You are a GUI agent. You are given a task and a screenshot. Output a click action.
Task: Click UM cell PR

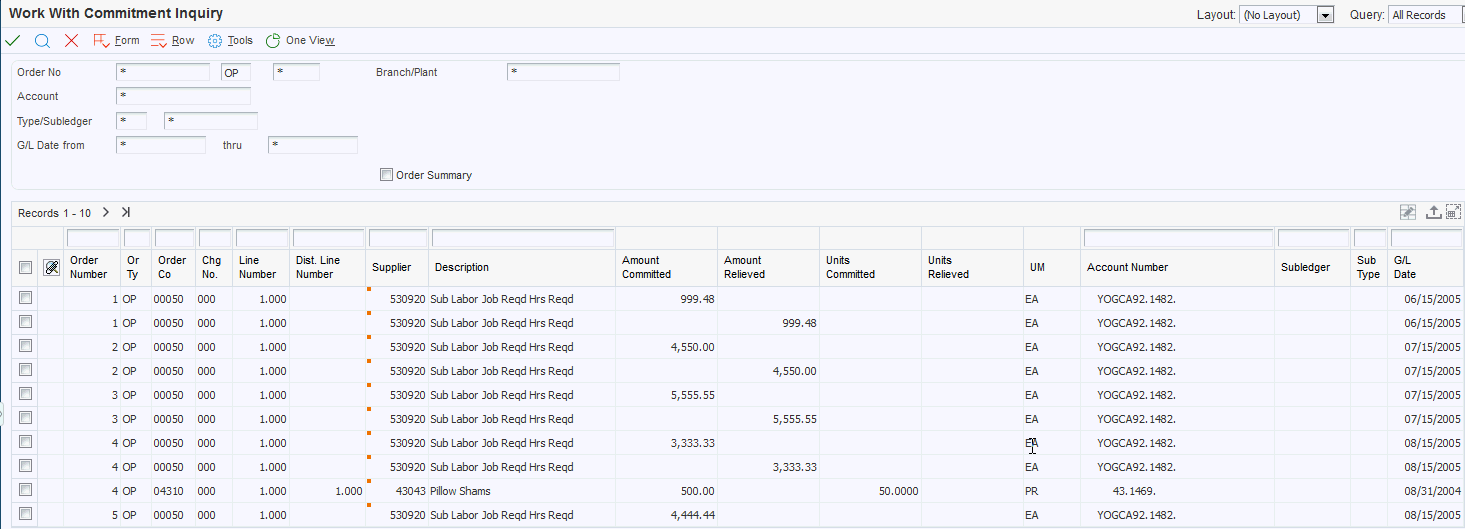[x=1052, y=491]
